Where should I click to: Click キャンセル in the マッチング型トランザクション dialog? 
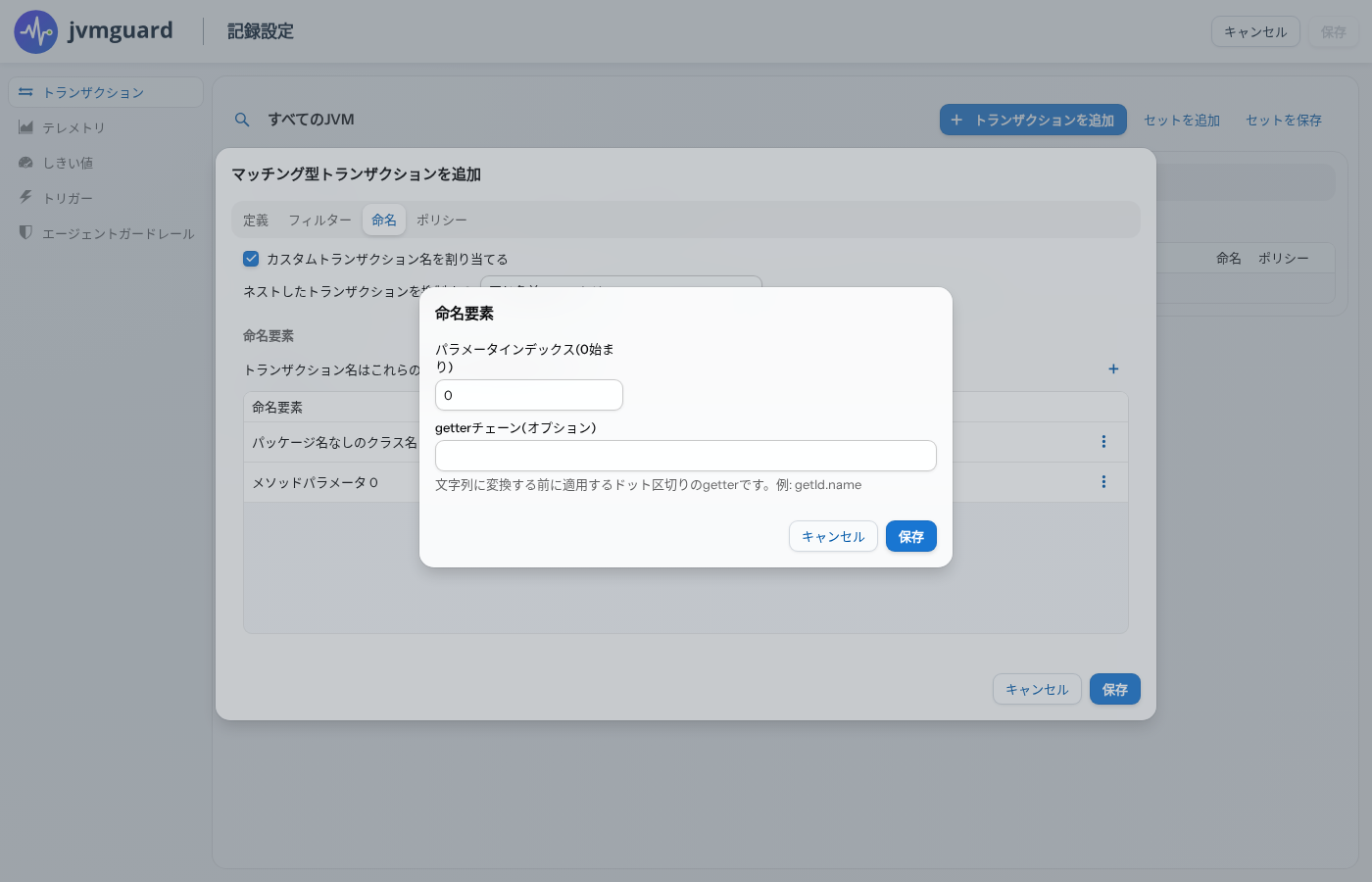tap(1037, 689)
